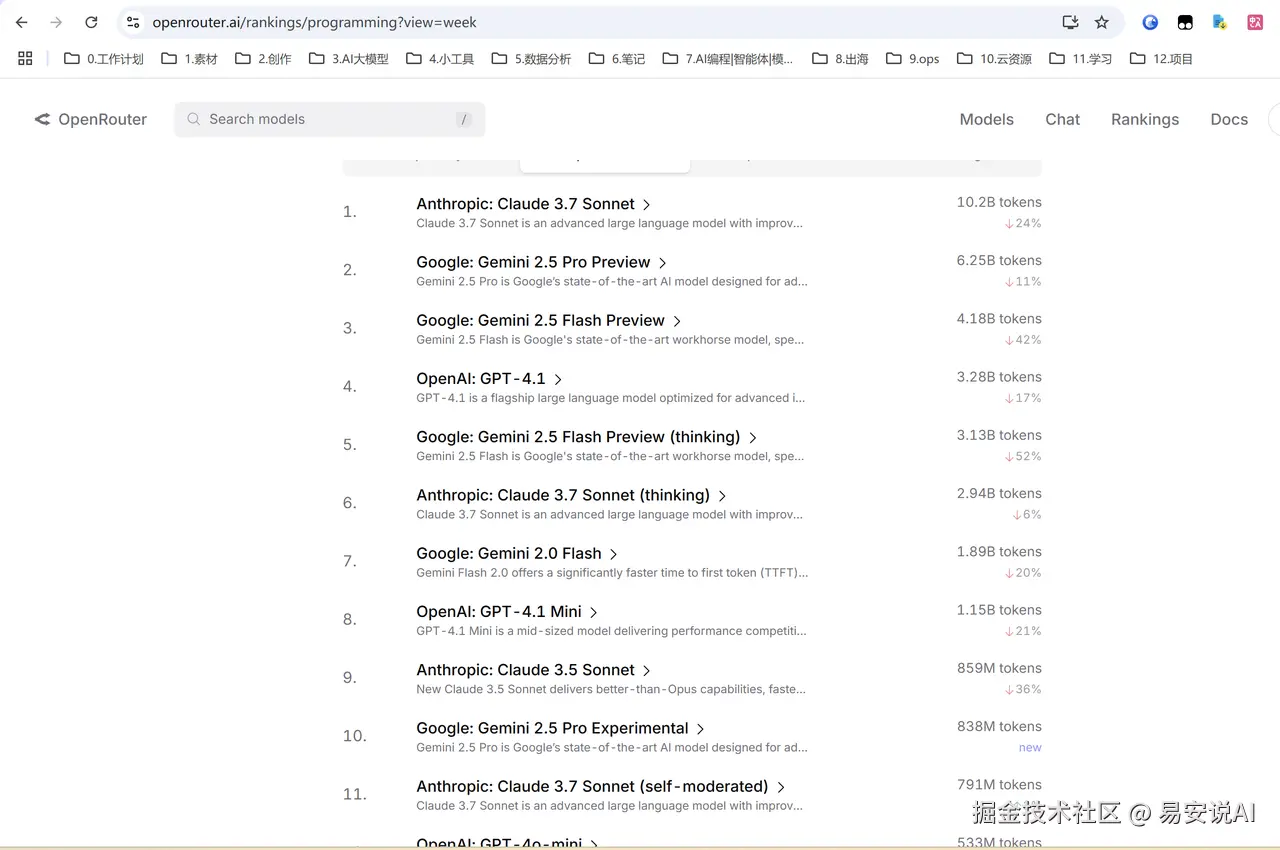Open the 2.创作 bookmark folder
This screenshot has width=1280, height=850.
coord(263,59)
